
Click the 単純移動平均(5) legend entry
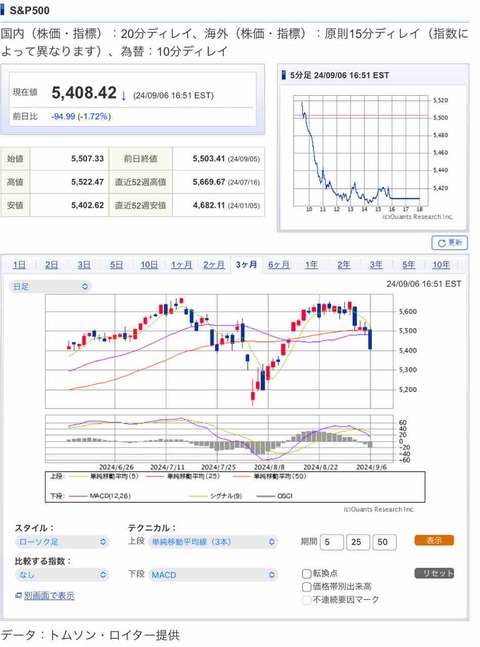point(104,476)
